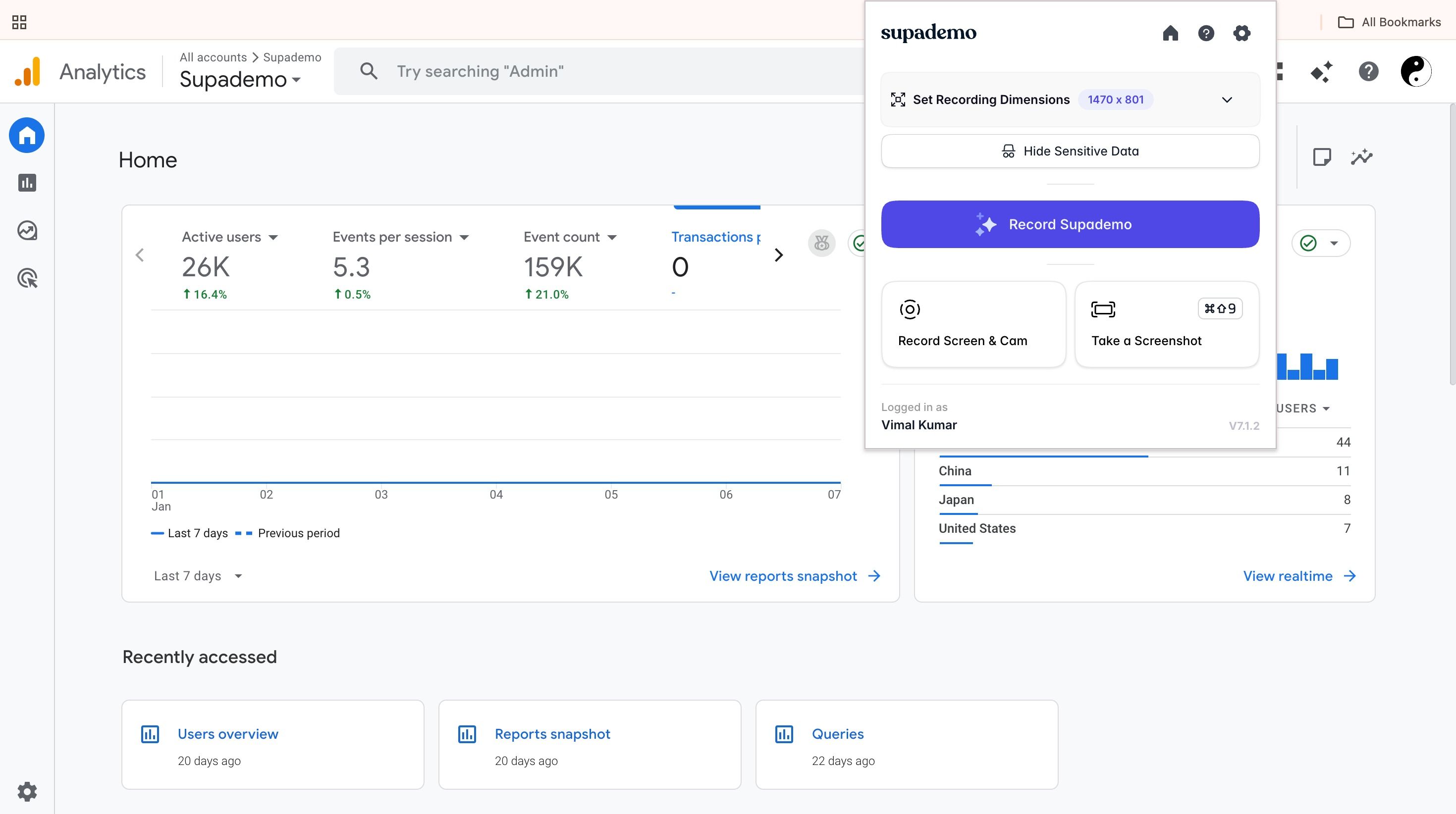1456x814 pixels.
Task: Click the browser tab groups grid icon
Action: [19, 22]
